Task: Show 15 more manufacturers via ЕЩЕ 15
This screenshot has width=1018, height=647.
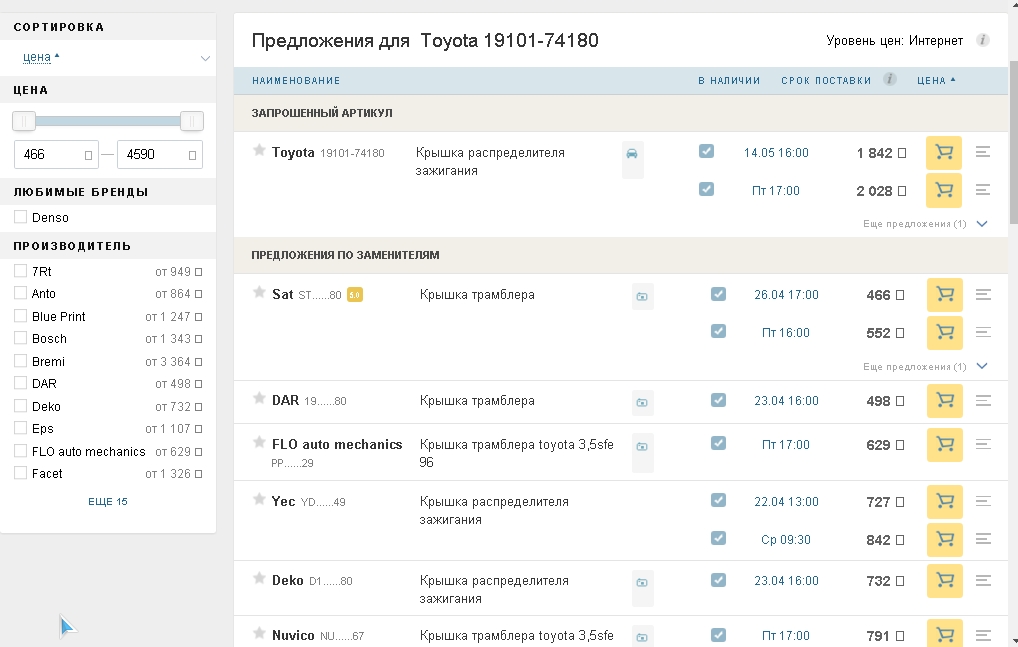Action: (108, 501)
